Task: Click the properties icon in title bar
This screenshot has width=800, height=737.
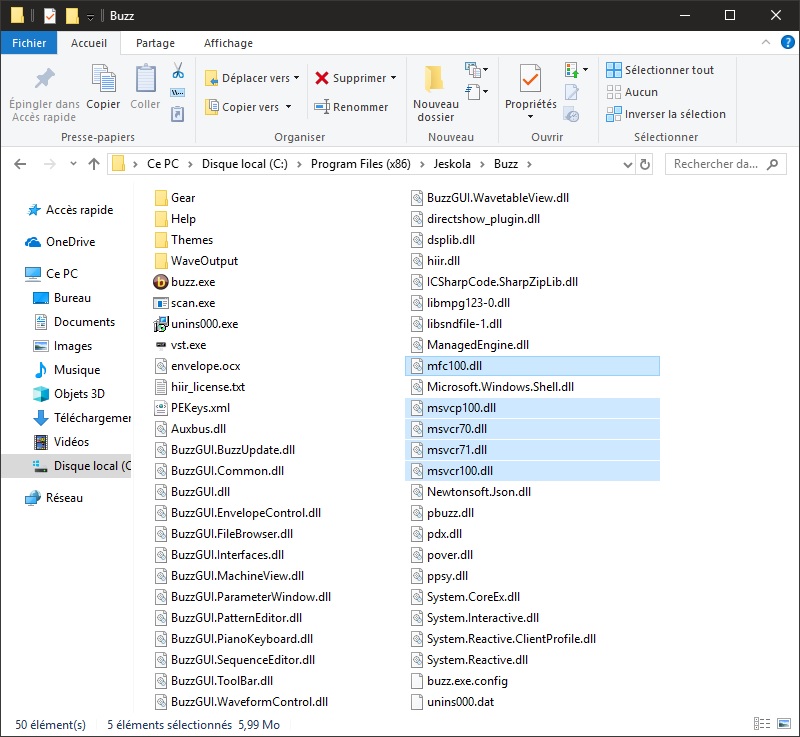Action: point(49,16)
